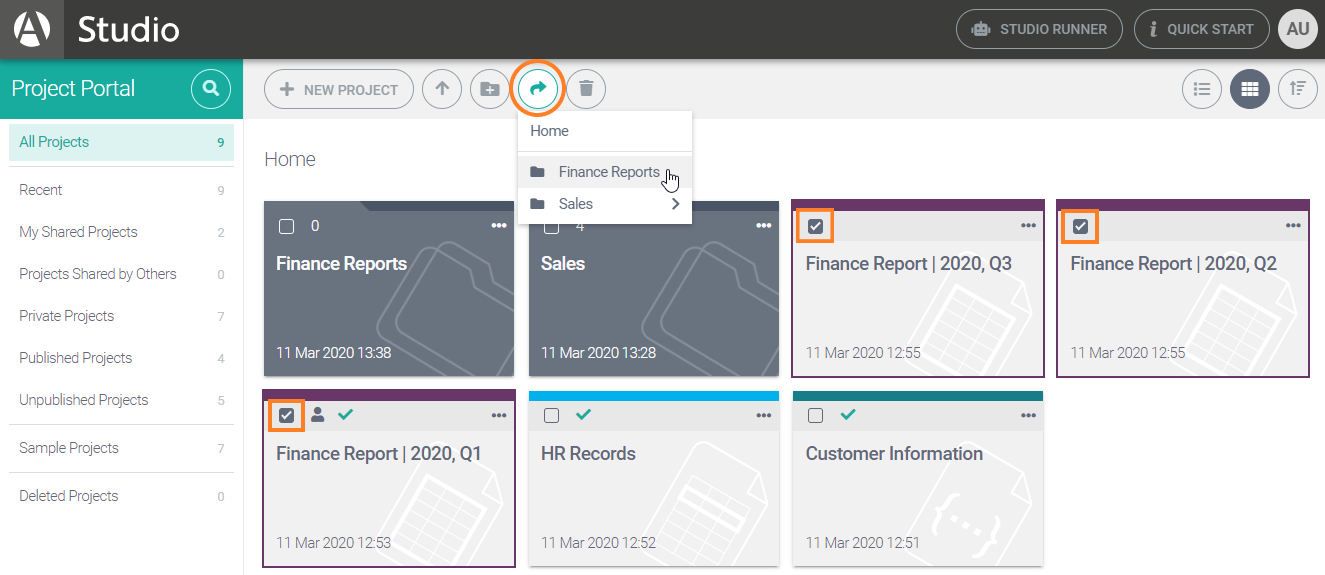
Task: Show Published Projects in sidebar
Action: [x=76, y=358]
